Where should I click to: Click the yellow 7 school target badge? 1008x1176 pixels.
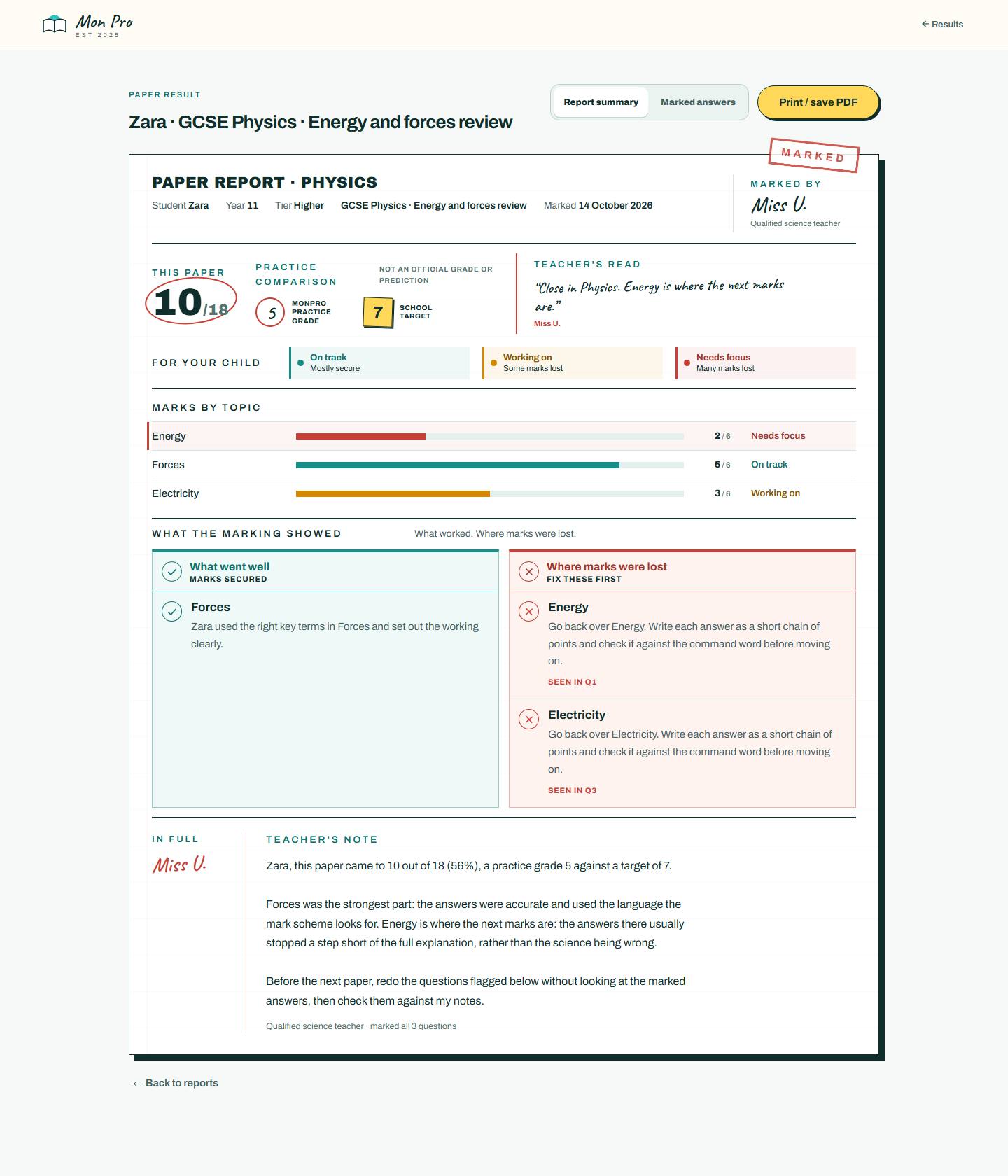pos(378,312)
